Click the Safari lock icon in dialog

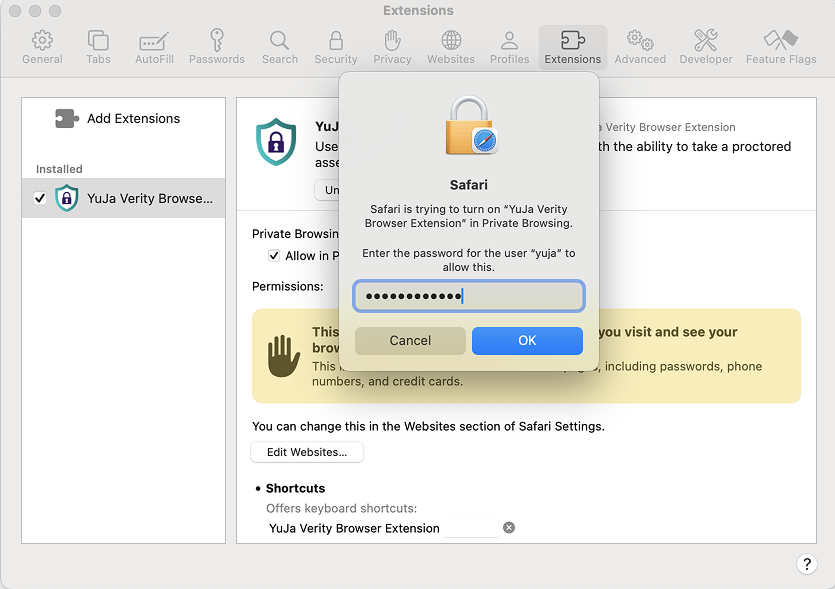(471, 126)
